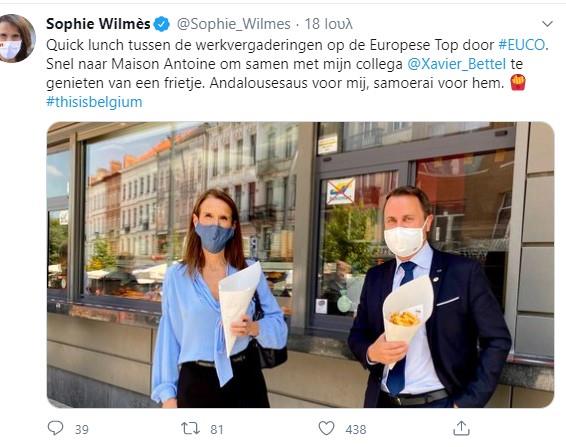Click the fries emoji in tweet
The image size is (566, 447).
(518, 82)
